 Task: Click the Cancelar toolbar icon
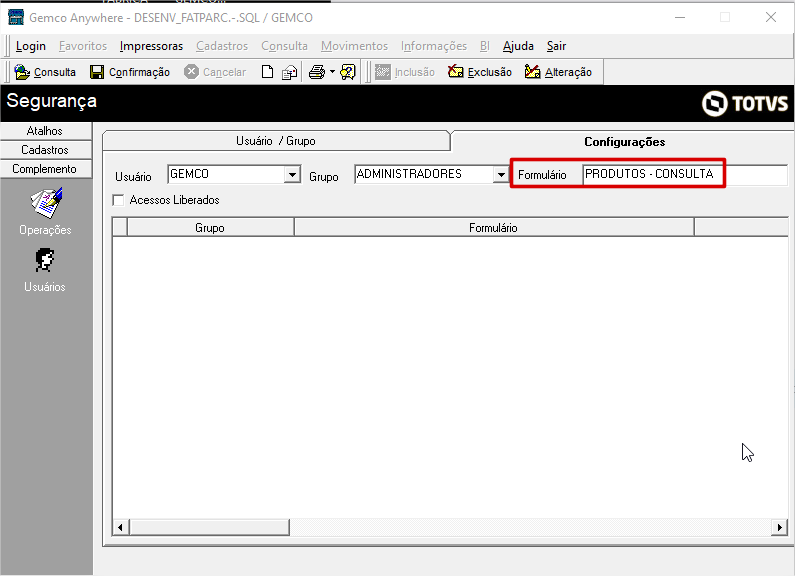pos(191,71)
